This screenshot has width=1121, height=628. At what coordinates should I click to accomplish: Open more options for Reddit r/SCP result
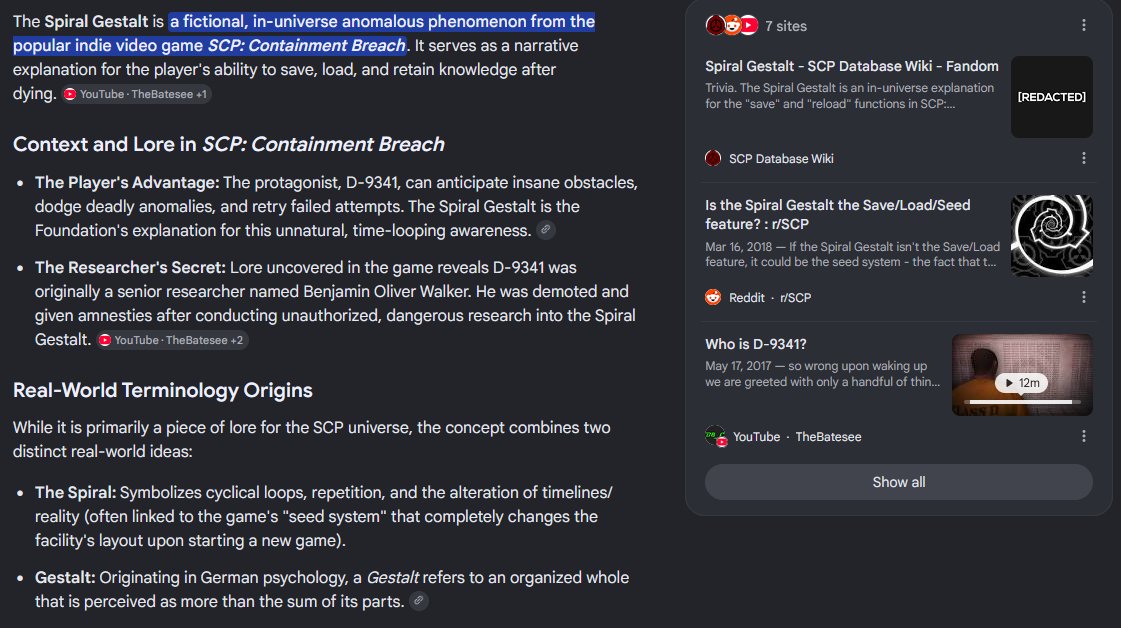tap(1084, 297)
